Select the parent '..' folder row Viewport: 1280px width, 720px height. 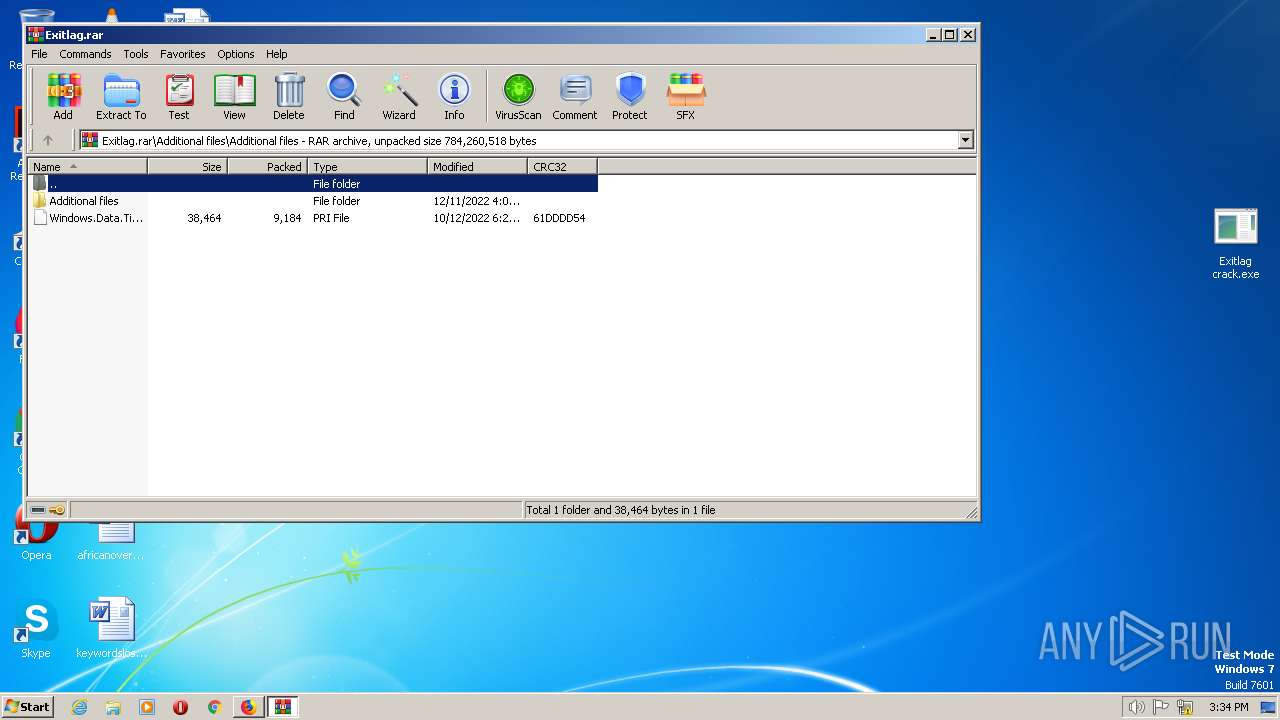click(x=313, y=184)
